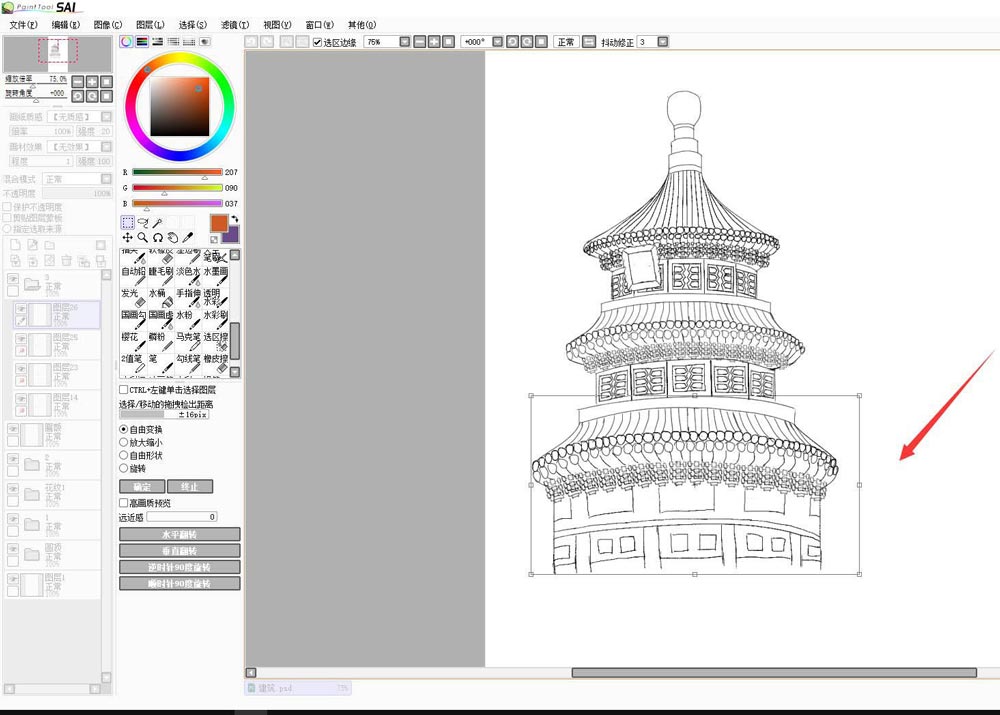This screenshot has height=715, width=1000.
Task: Swap foreground and background colors
Action: click(x=234, y=219)
